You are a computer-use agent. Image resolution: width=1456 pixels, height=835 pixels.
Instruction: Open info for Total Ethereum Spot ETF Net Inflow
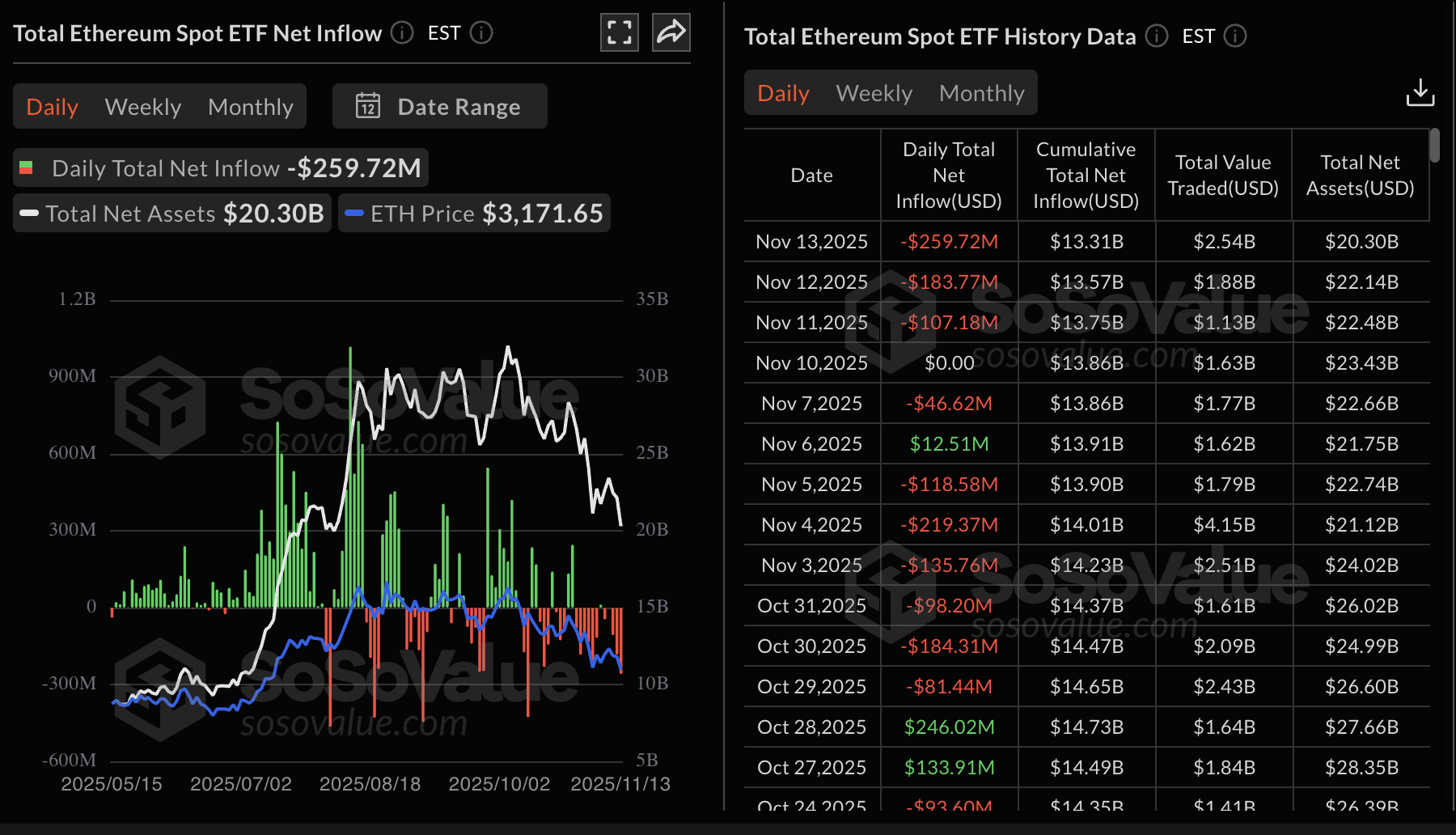pos(400,33)
